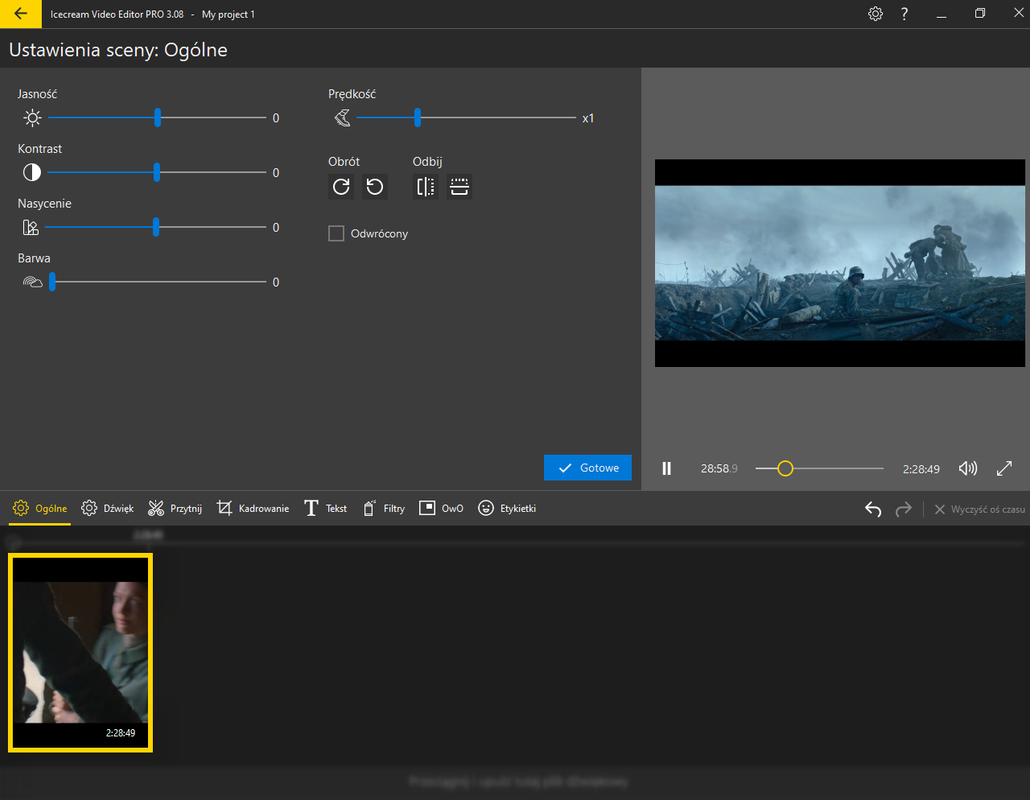Enable the Odwrócony checkbox
1030x800 pixels.
point(336,234)
